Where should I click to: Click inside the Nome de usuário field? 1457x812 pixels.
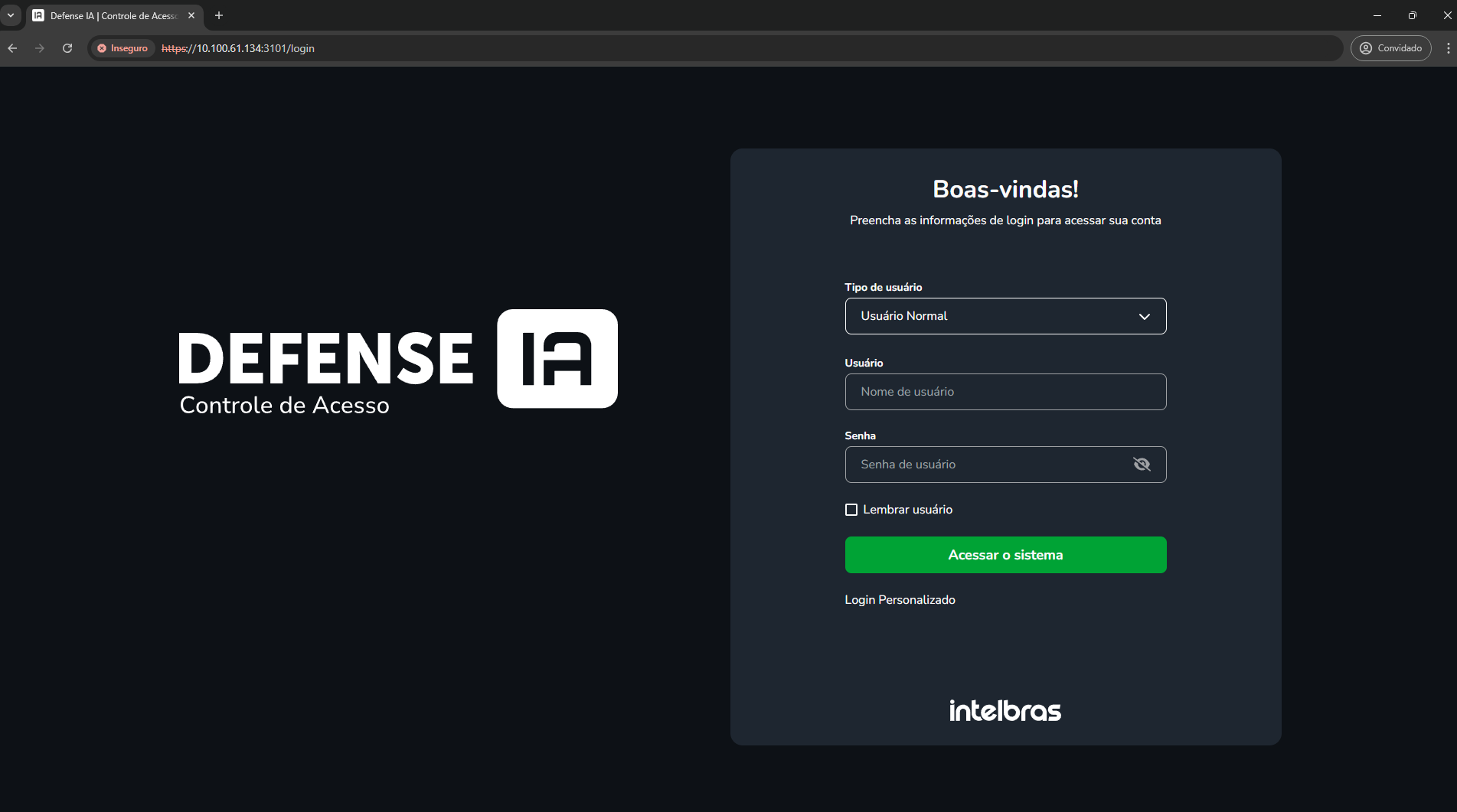coord(1005,392)
